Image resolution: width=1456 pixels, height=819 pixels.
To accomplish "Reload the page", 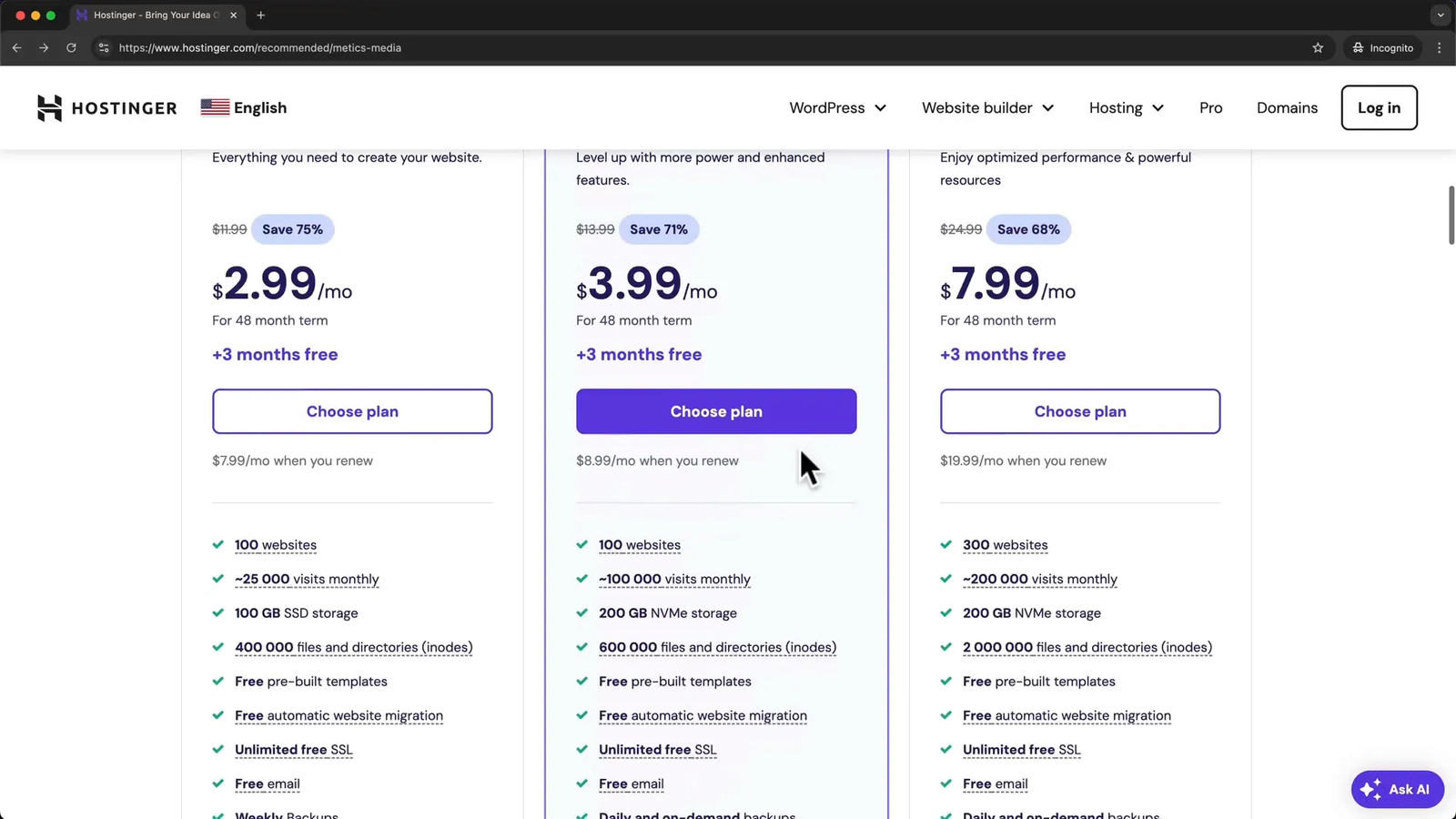I will pos(71,47).
